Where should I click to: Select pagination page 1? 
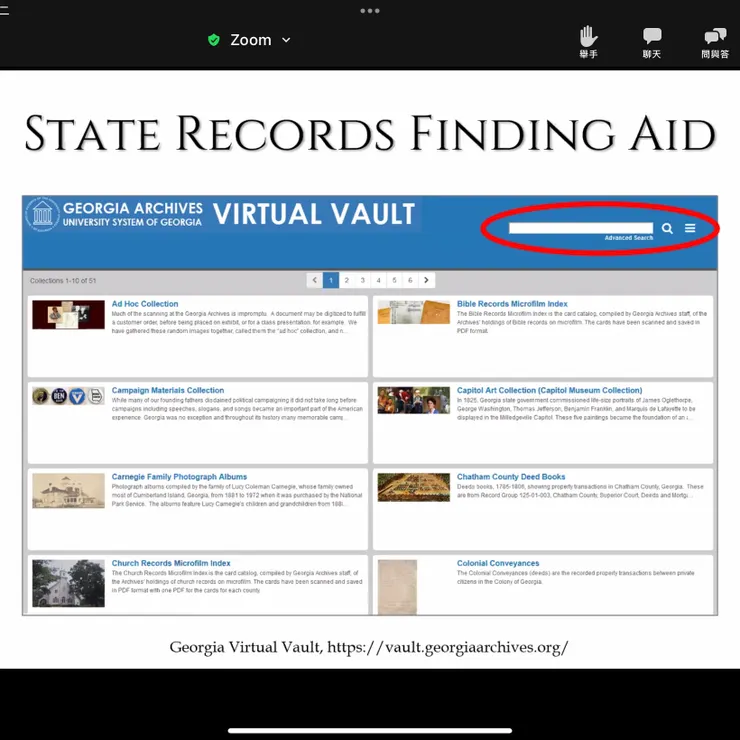point(331,280)
